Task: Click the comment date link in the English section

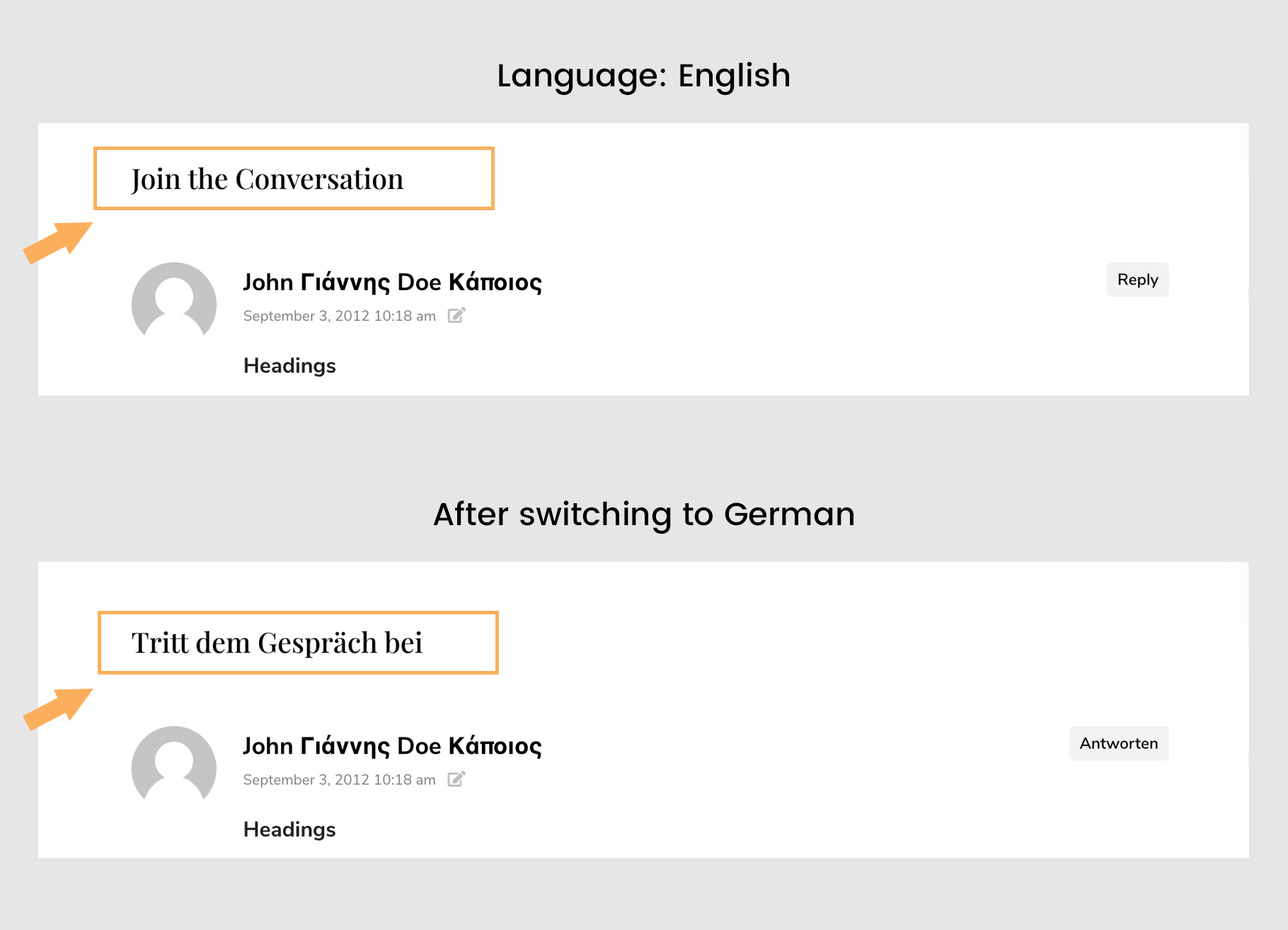Action: [x=339, y=316]
